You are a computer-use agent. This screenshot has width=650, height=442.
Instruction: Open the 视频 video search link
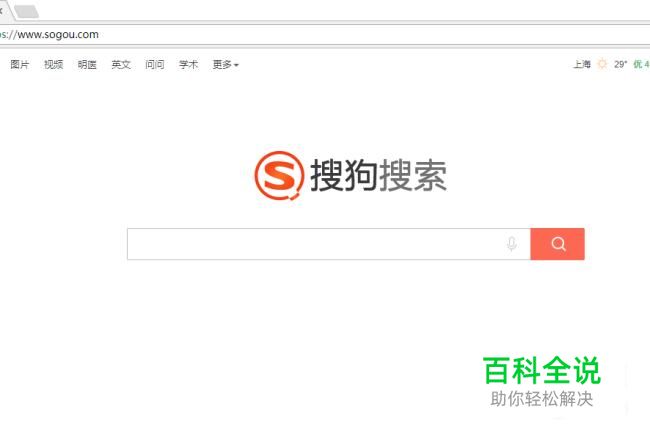coord(53,65)
